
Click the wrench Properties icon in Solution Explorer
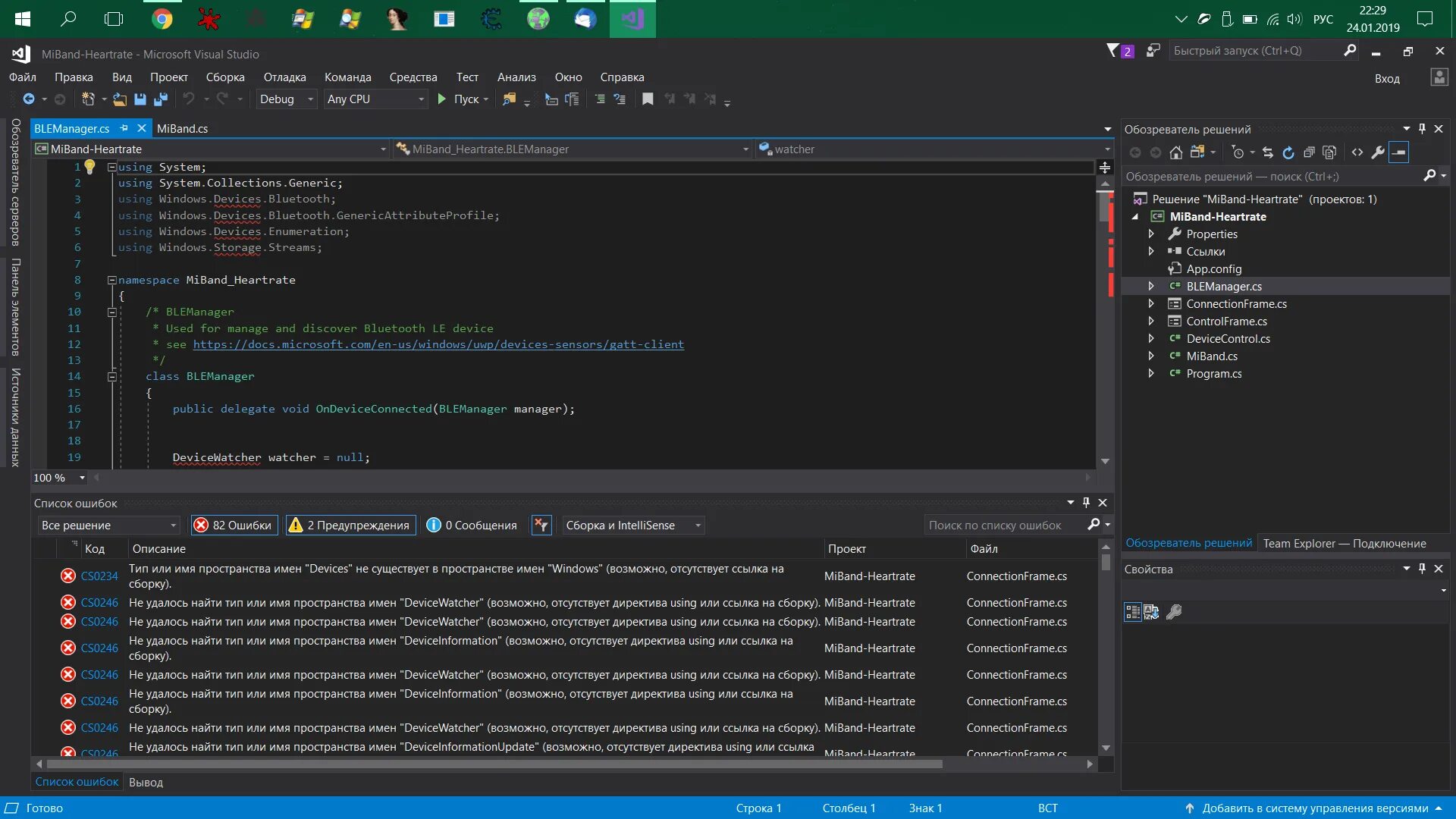pyautogui.click(x=1378, y=152)
